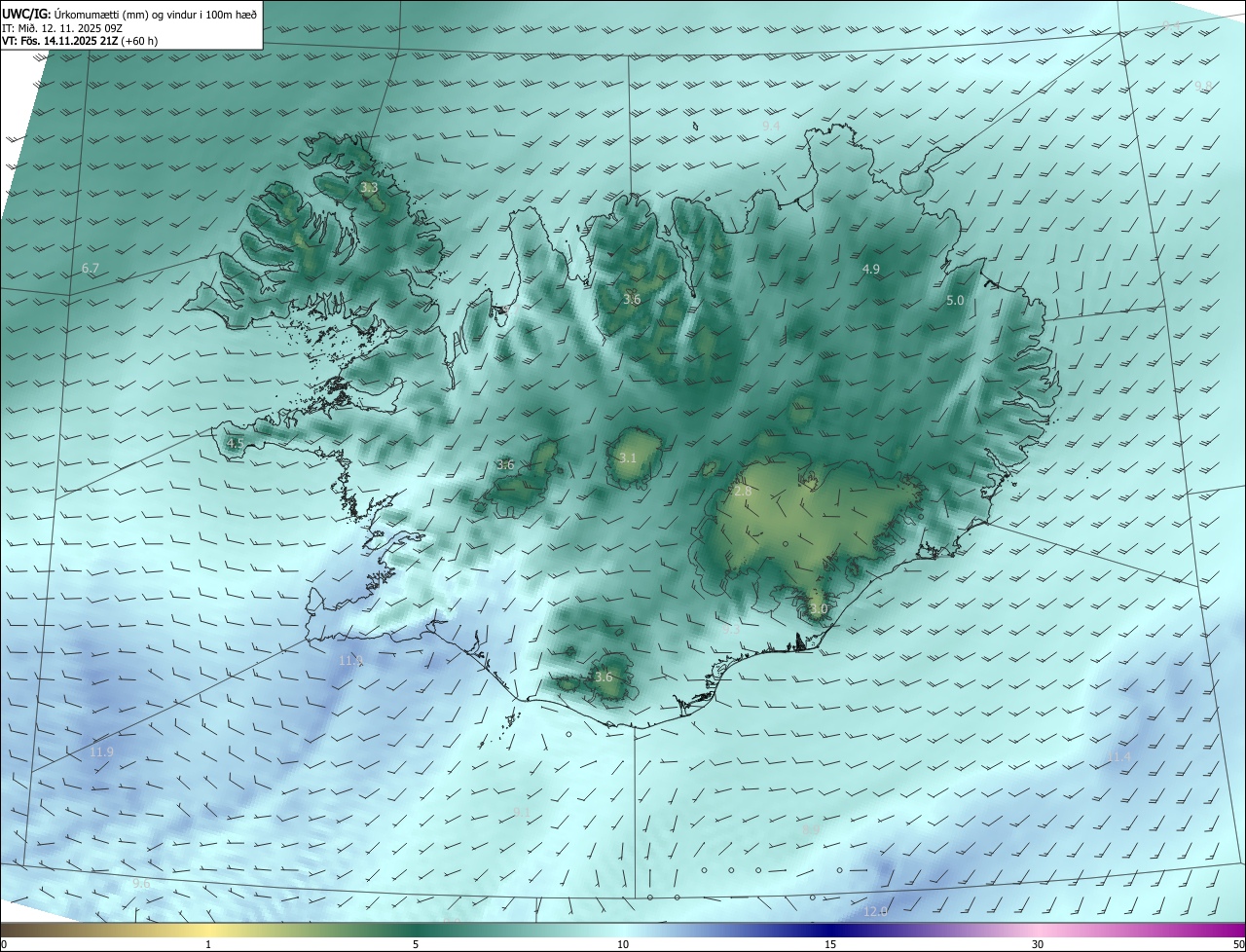Click the colorbar tick label 0
This screenshot has width=1246, height=952.
point(4,945)
